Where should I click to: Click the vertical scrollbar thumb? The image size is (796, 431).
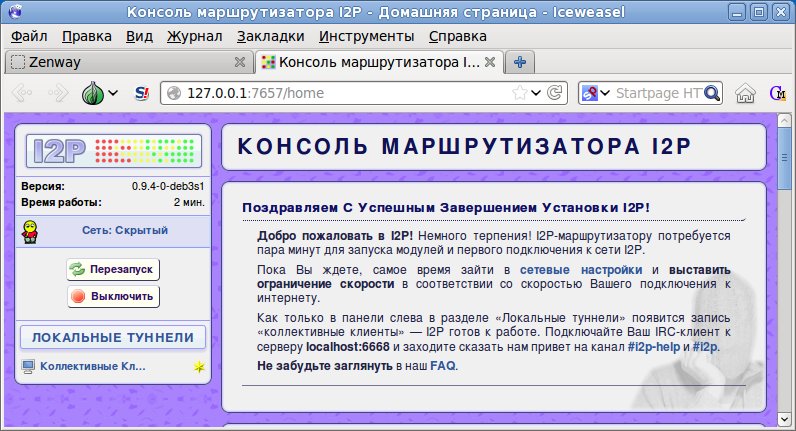tap(784, 159)
